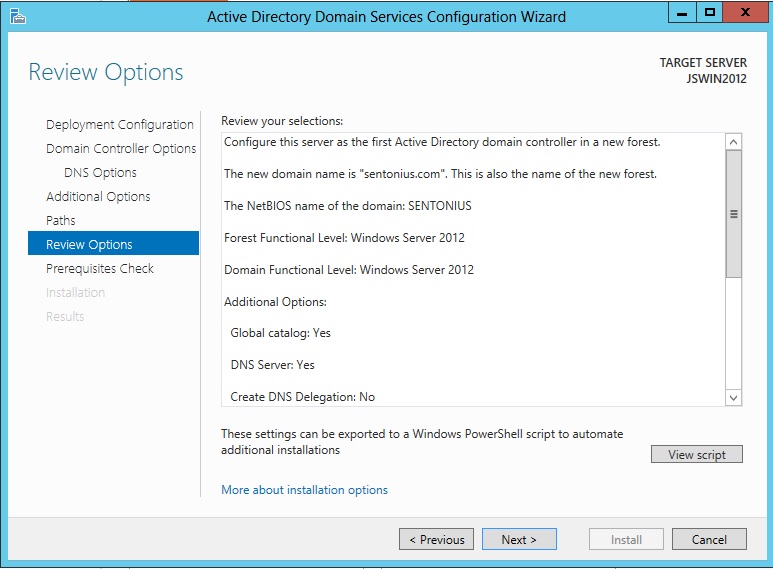Viewport: 773px width, 569px height.
Task: Click the vertical scrollbar thumb in selections
Action: (734, 214)
